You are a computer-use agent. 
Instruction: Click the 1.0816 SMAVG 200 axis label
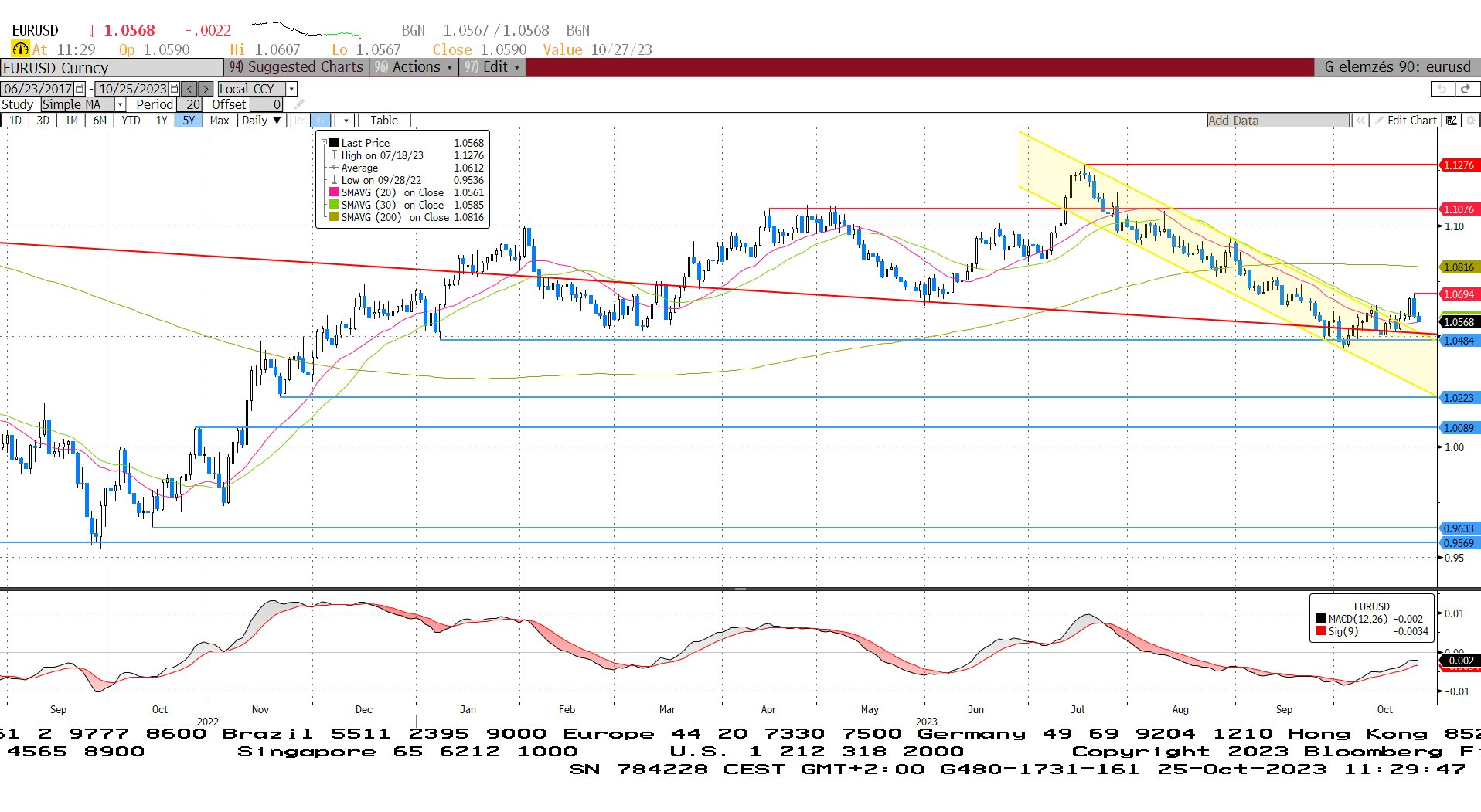click(x=1459, y=267)
